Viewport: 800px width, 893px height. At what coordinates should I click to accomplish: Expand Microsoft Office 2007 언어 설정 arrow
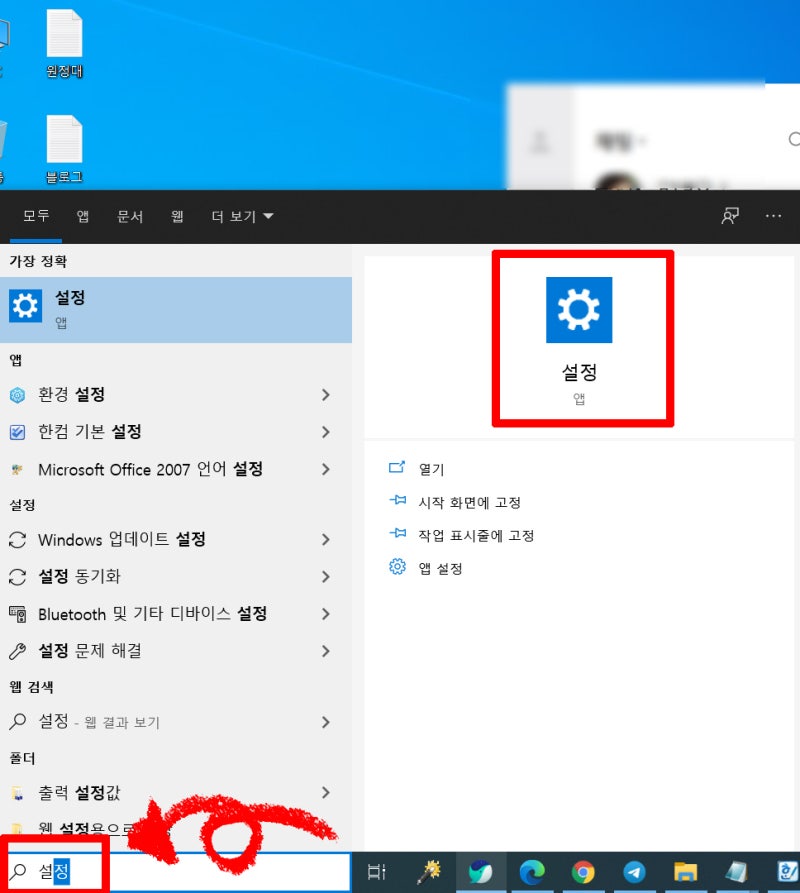pos(326,469)
